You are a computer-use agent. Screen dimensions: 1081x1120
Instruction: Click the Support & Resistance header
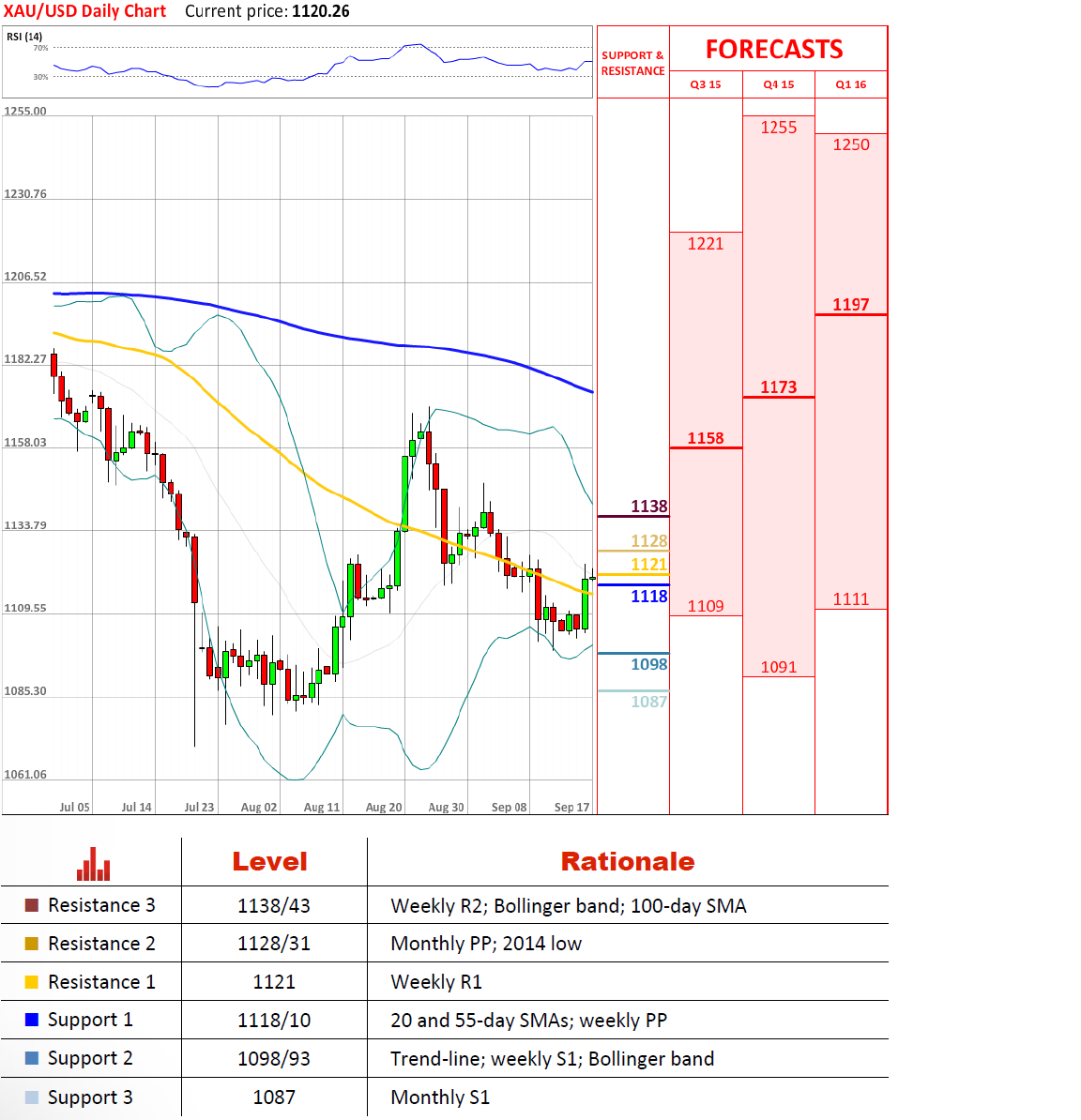(633, 63)
